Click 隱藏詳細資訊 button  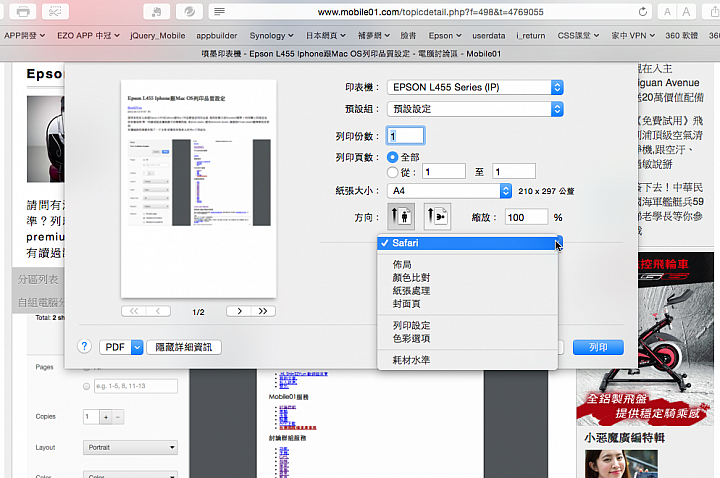click(184, 347)
